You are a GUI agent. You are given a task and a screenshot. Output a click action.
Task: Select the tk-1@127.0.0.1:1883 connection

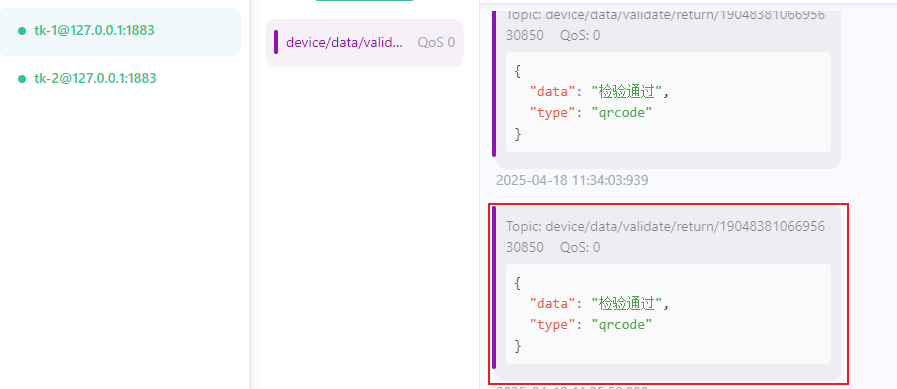(x=120, y=31)
